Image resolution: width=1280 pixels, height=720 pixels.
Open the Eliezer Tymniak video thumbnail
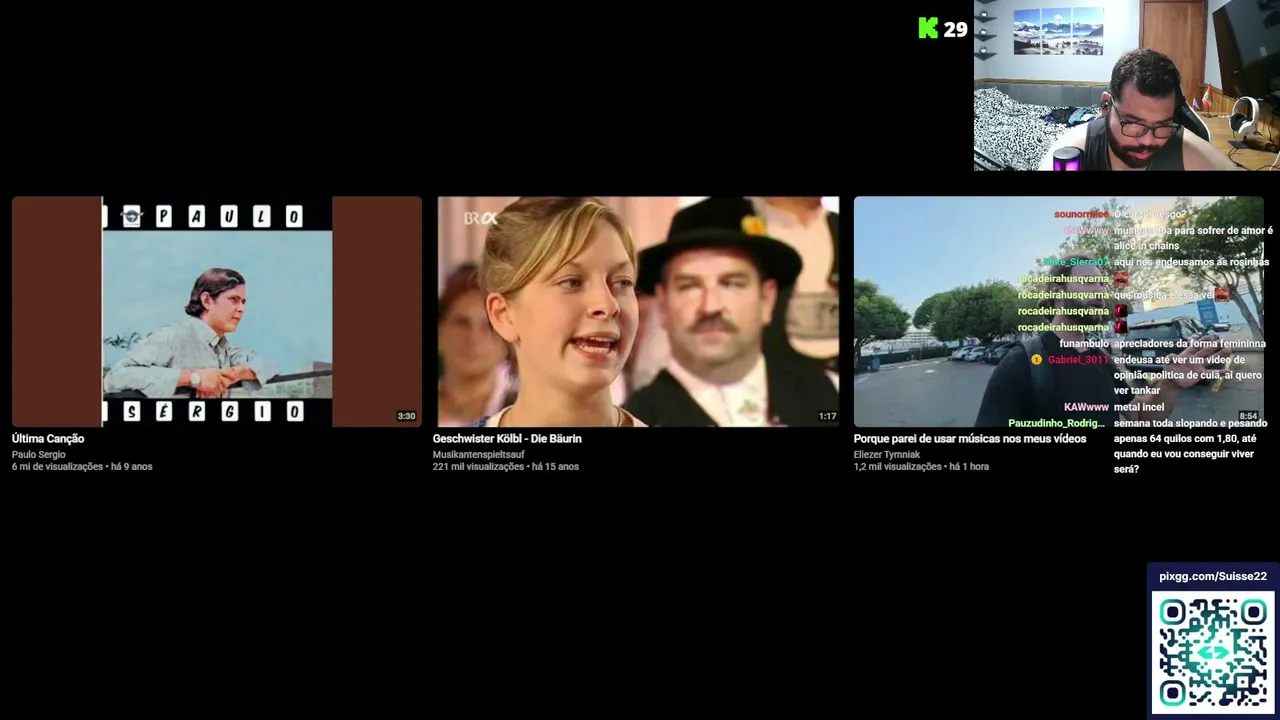[1059, 312]
